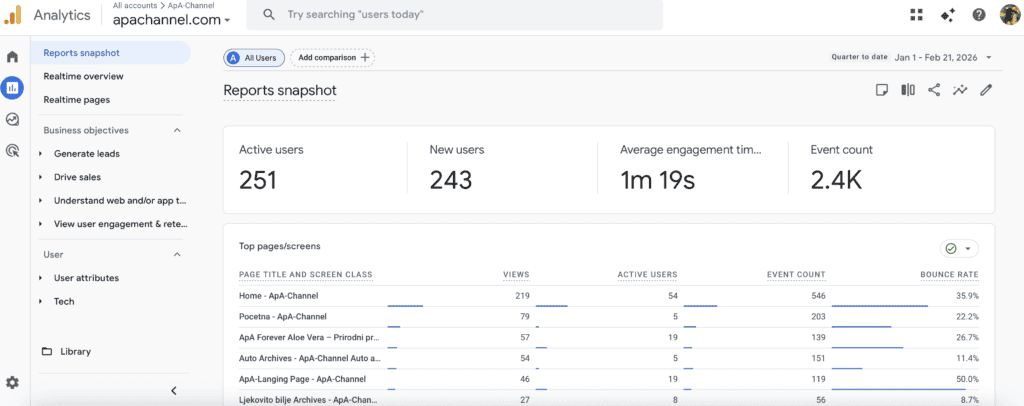The image size is (1024, 406).
Task: Click the All Users 'A' badge
Action: pyautogui.click(x=233, y=57)
